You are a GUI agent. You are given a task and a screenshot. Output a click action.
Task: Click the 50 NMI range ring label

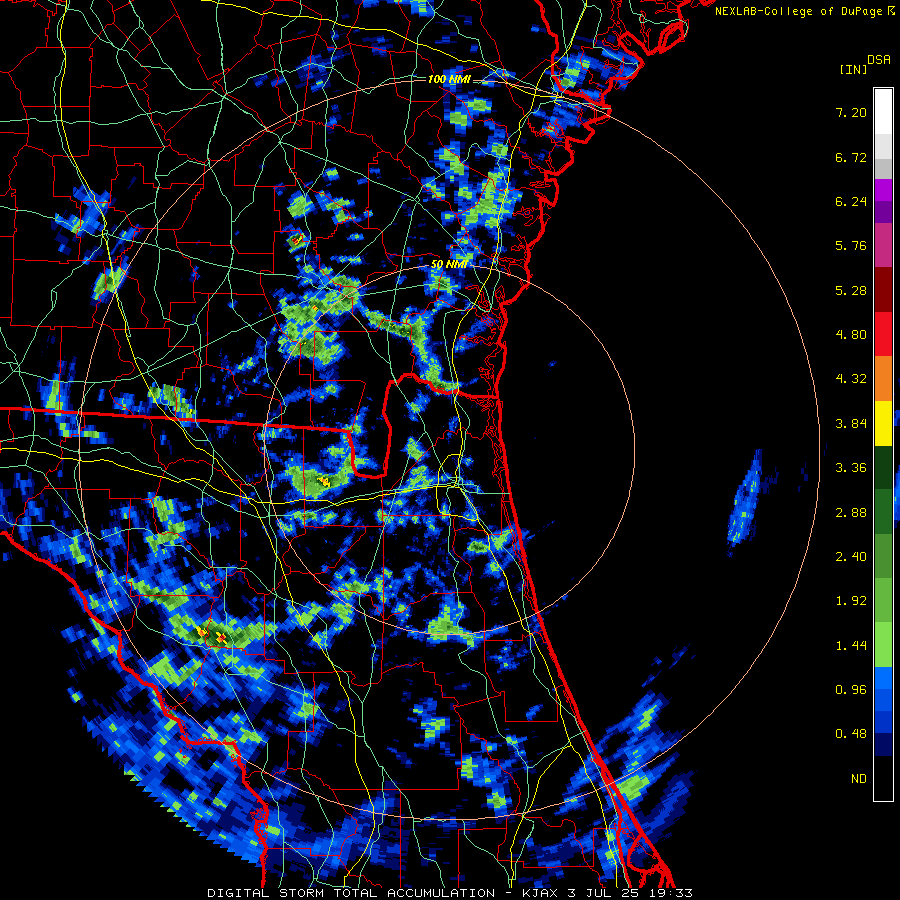(x=449, y=265)
